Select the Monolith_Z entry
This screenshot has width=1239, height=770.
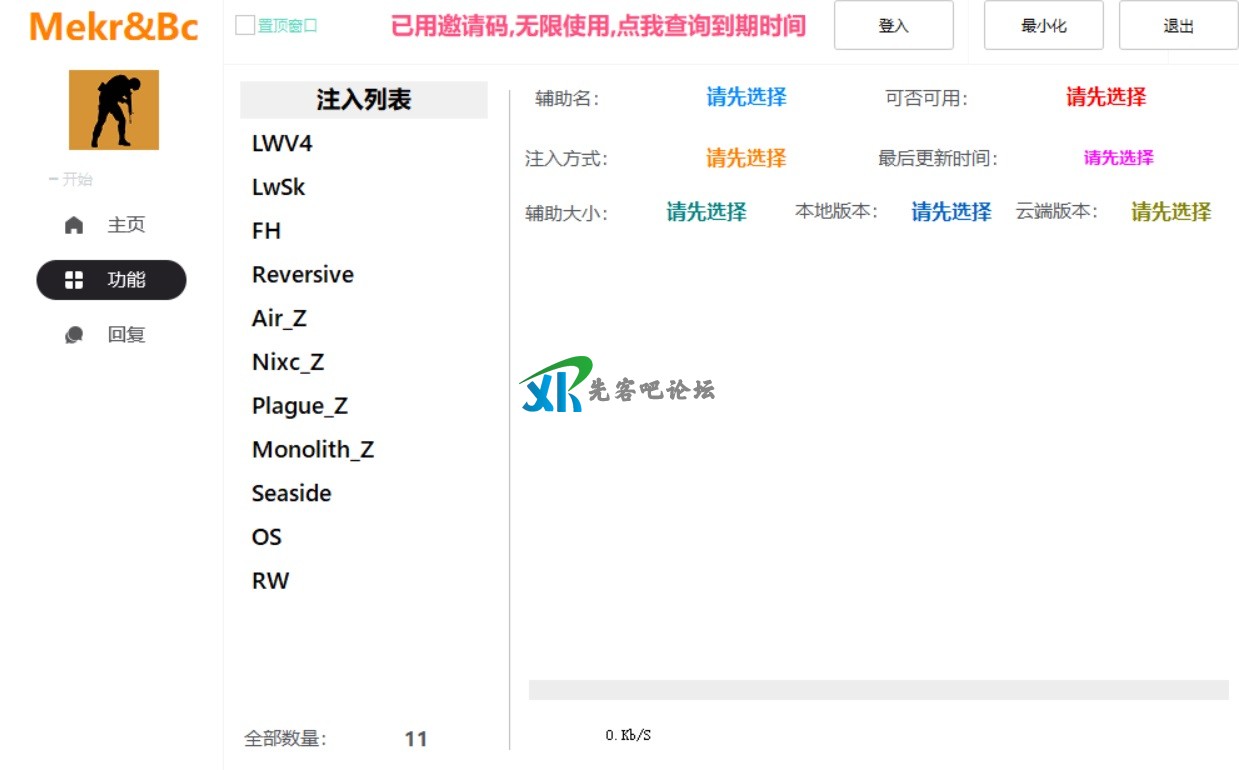312,450
